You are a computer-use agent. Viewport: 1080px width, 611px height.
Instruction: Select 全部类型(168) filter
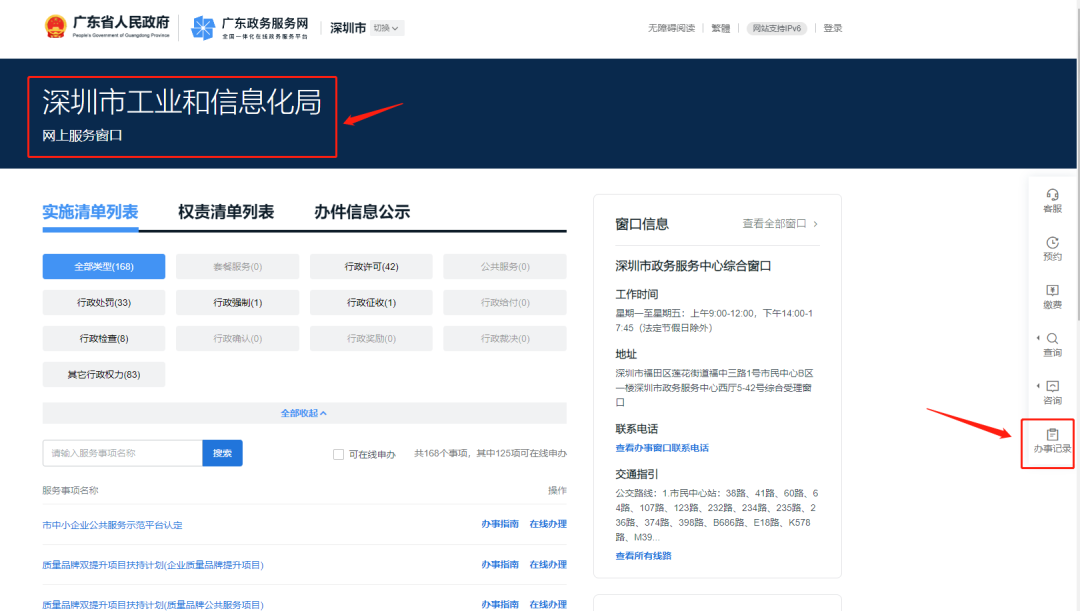point(104,267)
